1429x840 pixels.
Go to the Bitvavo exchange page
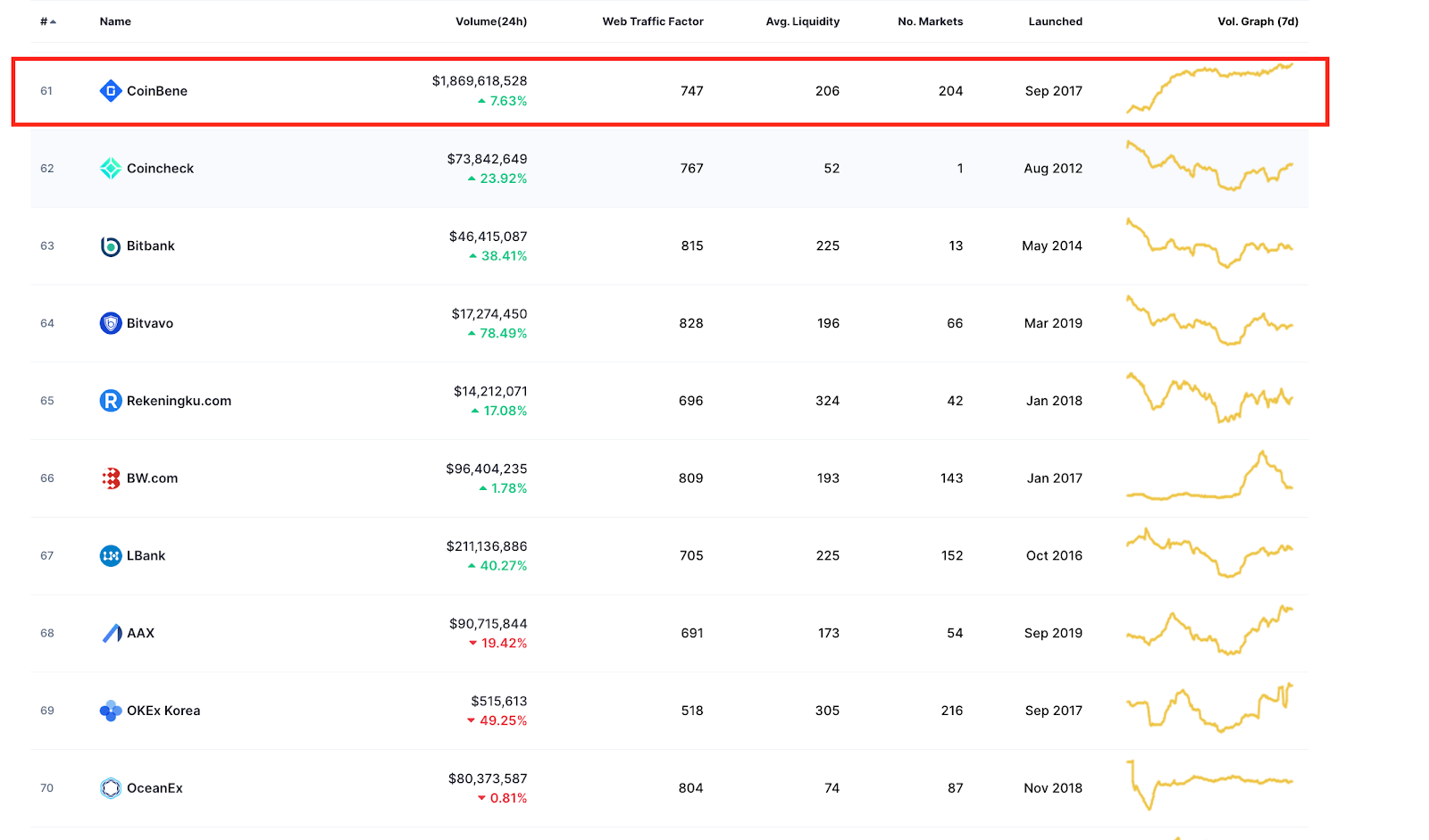coord(150,323)
